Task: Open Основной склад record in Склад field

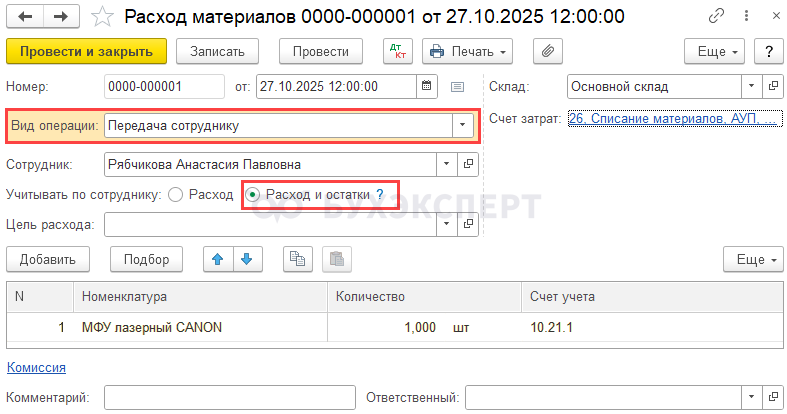Action: tap(773, 86)
